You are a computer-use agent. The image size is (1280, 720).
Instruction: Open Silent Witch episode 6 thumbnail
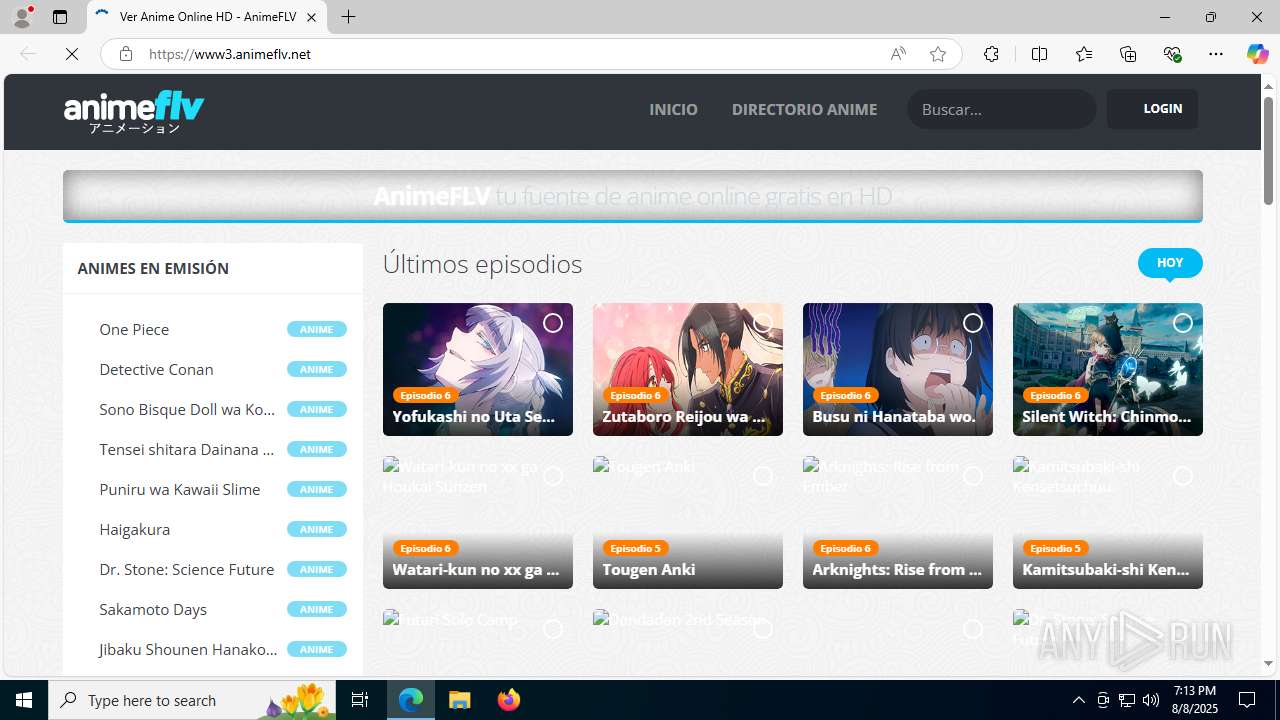coord(1108,370)
